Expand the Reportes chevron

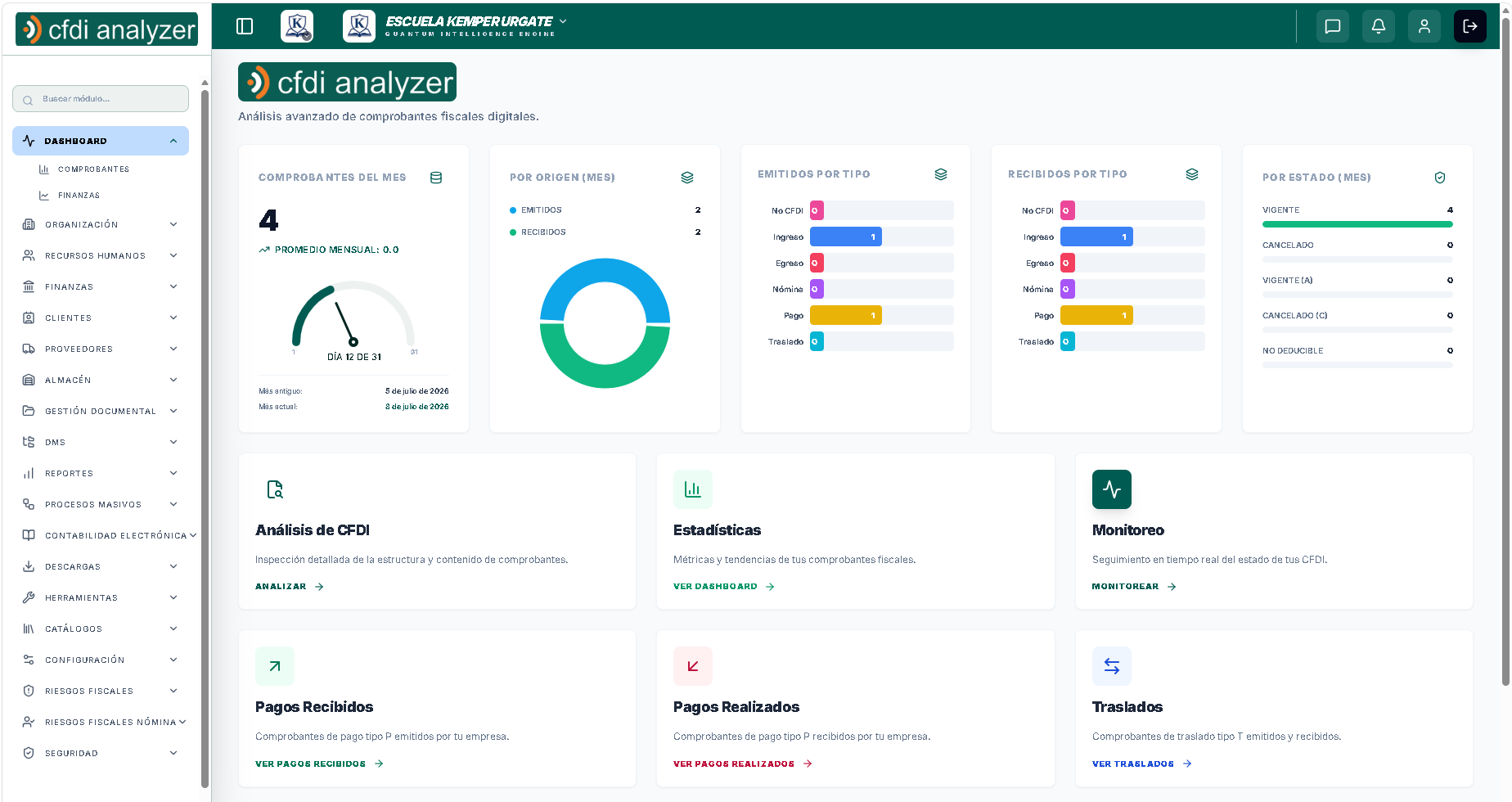[173, 473]
